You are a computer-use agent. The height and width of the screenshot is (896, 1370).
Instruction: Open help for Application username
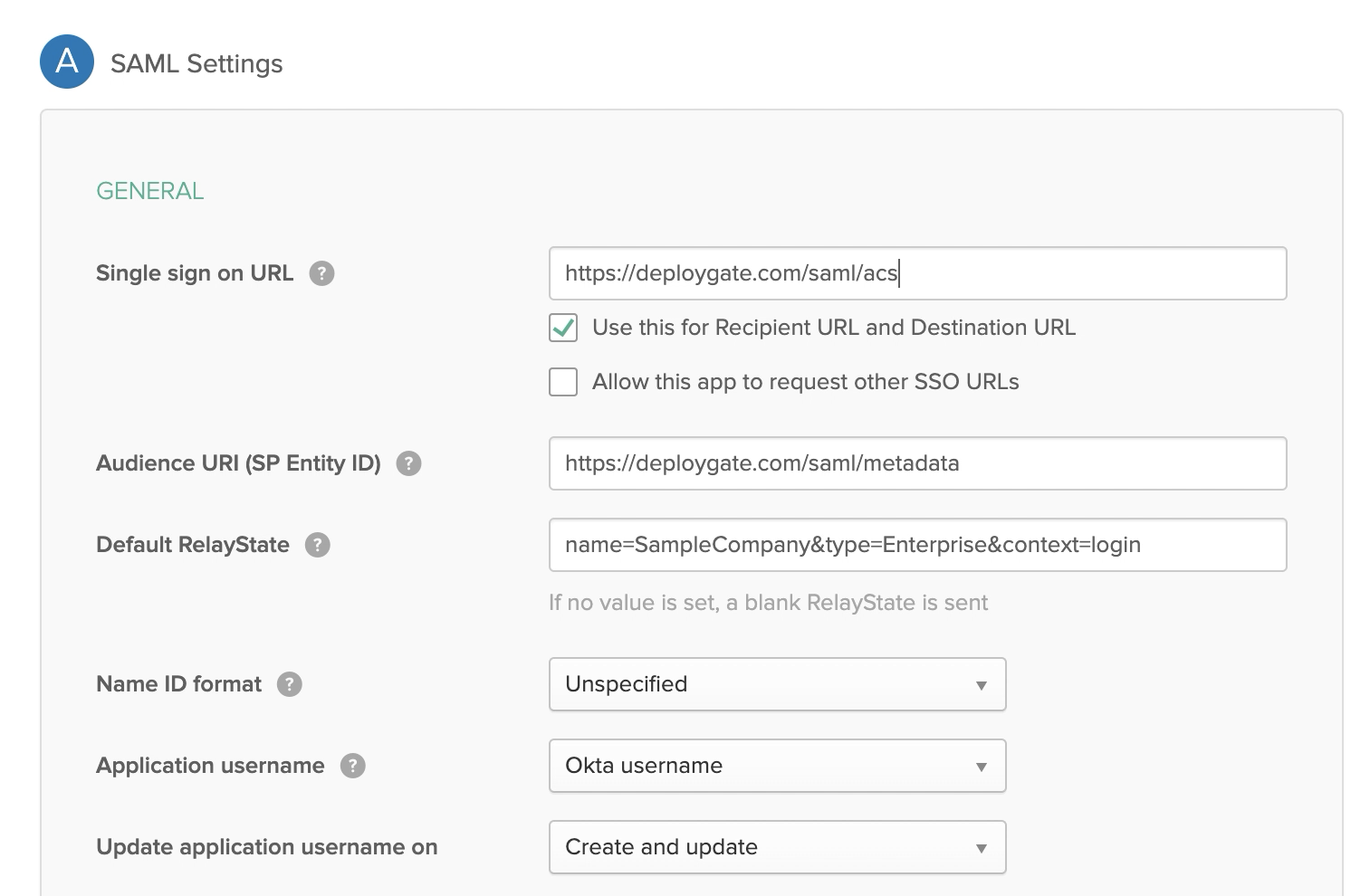[355, 765]
